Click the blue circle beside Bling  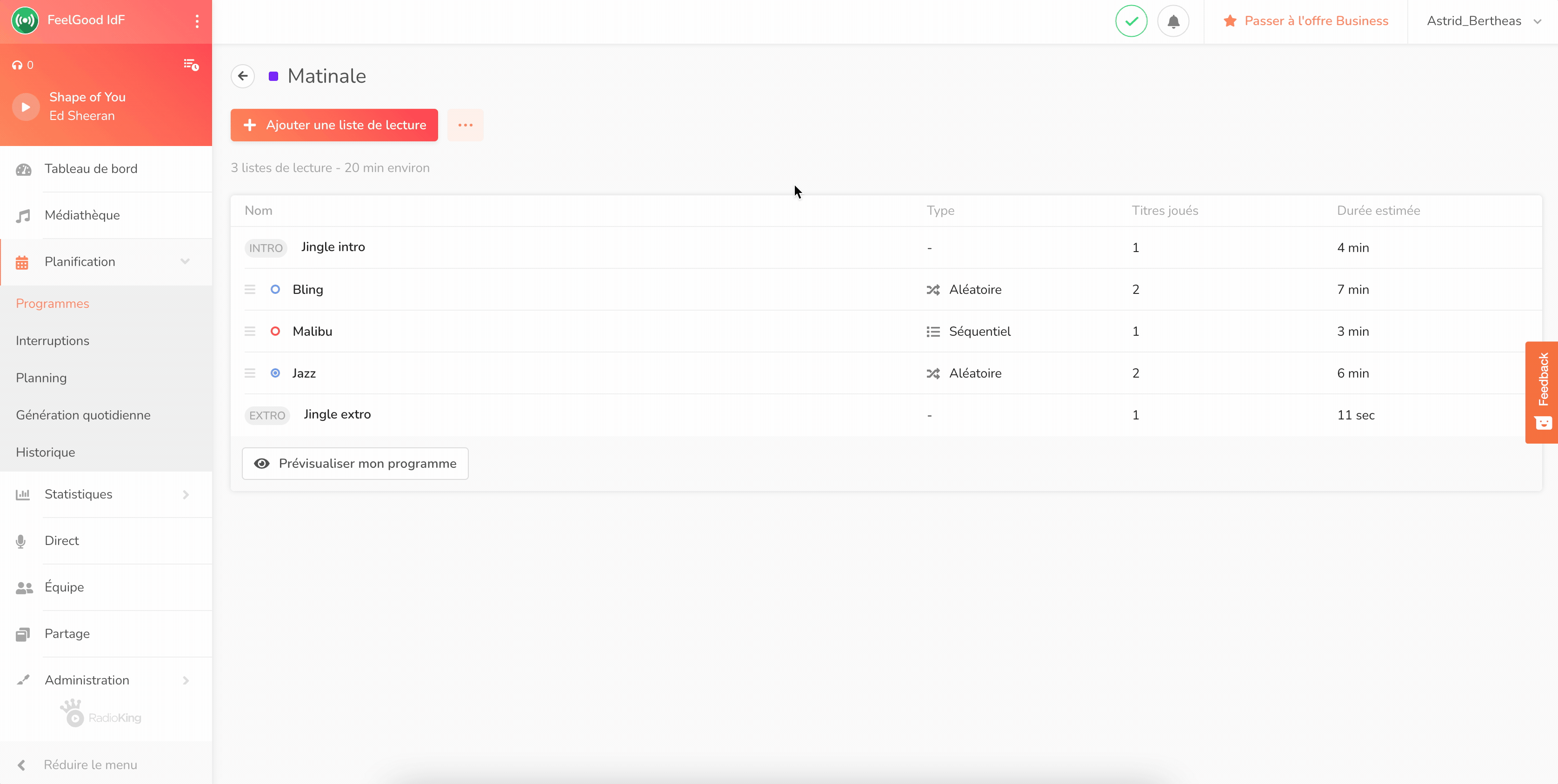275,290
